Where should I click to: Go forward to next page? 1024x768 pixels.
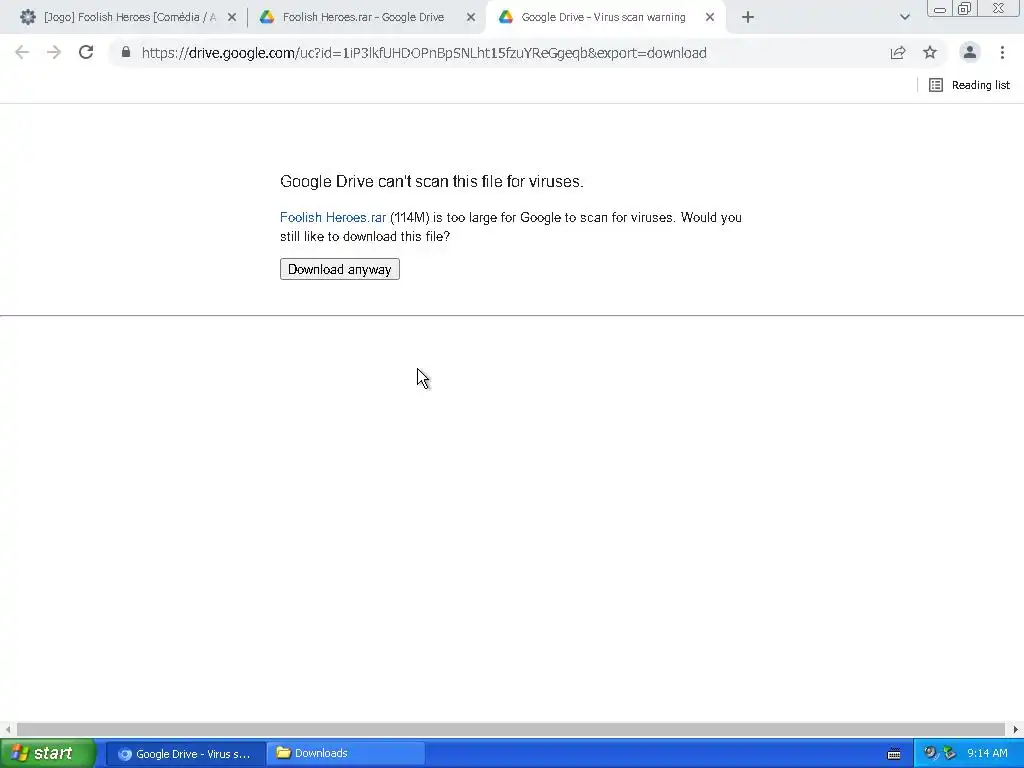point(54,52)
